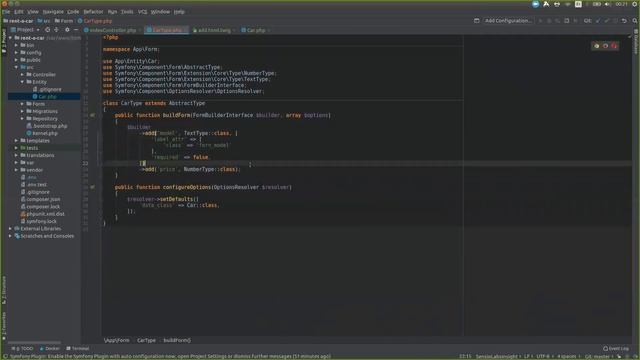Viewport: 640px width, 360px height.
Task: Select Kernel.php in the project tree
Action: click(x=42, y=133)
